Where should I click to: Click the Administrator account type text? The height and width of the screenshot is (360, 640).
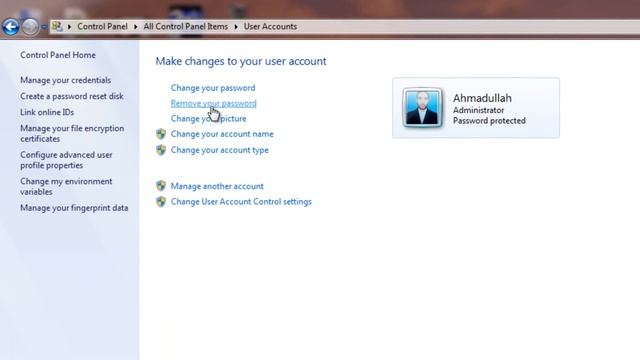tap(478, 110)
